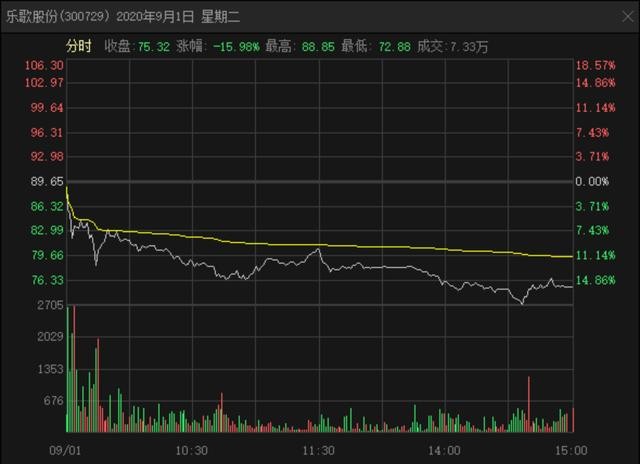Click the 收盘 75.32 closing price value

point(153,47)
